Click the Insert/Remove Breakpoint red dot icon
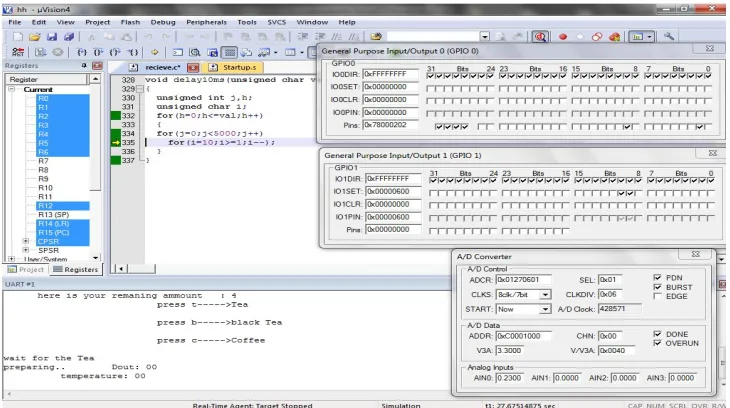This screenshot has width=730, height=408. point(563,37)
